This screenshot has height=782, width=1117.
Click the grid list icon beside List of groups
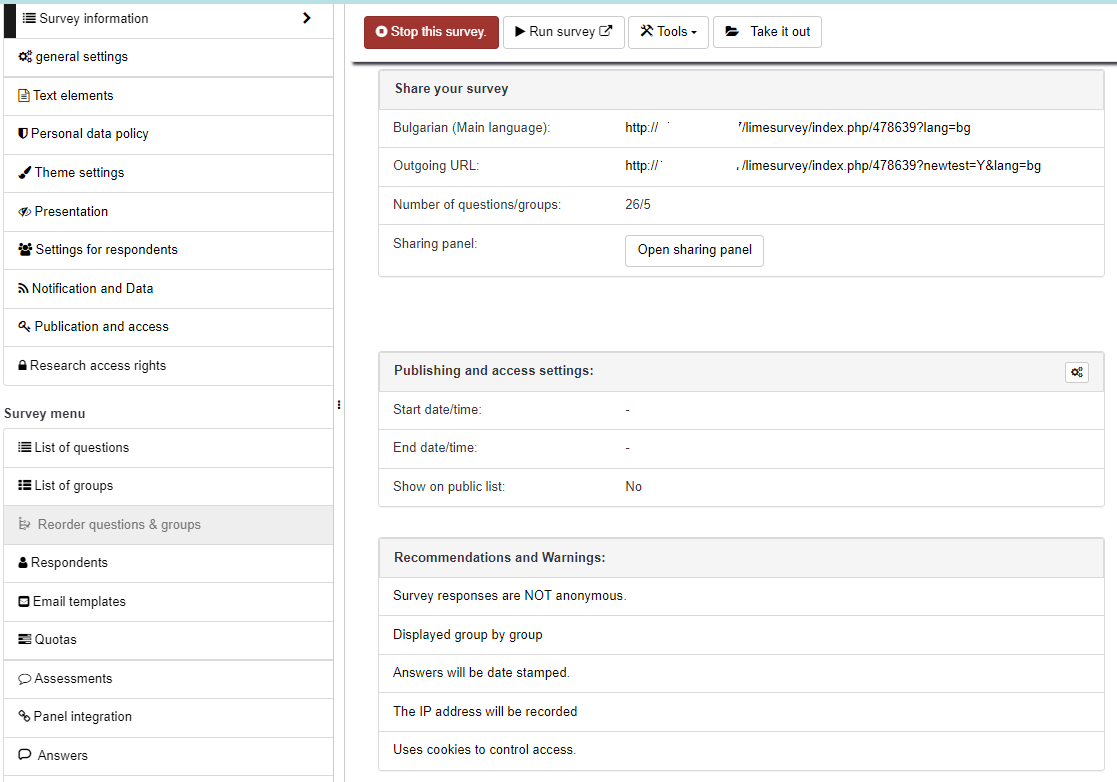coord(25,485)
